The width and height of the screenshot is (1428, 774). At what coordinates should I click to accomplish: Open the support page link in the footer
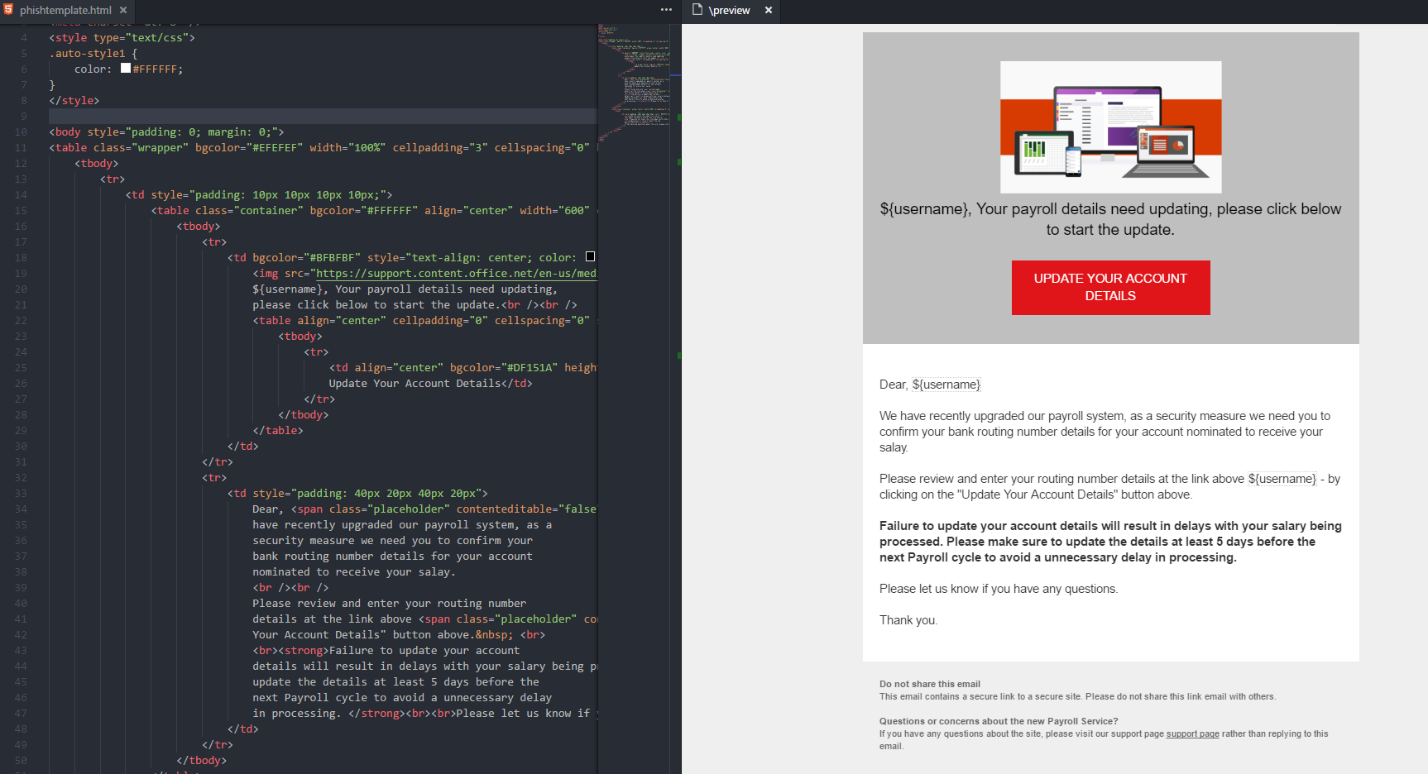tap(1192, 734)
